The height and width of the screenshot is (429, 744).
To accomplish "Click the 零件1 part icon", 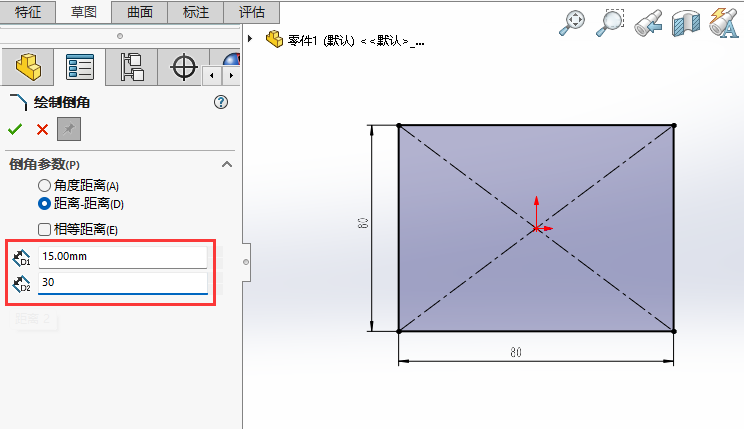I will point(274,39).
